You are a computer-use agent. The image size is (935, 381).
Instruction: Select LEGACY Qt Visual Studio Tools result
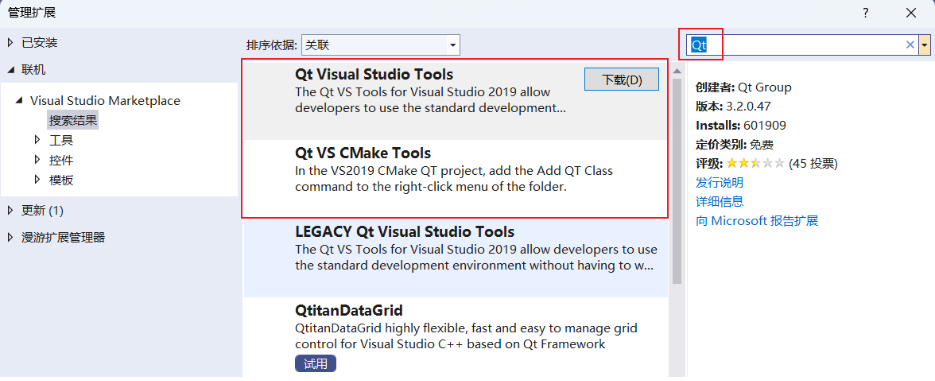tap(456, 258)
